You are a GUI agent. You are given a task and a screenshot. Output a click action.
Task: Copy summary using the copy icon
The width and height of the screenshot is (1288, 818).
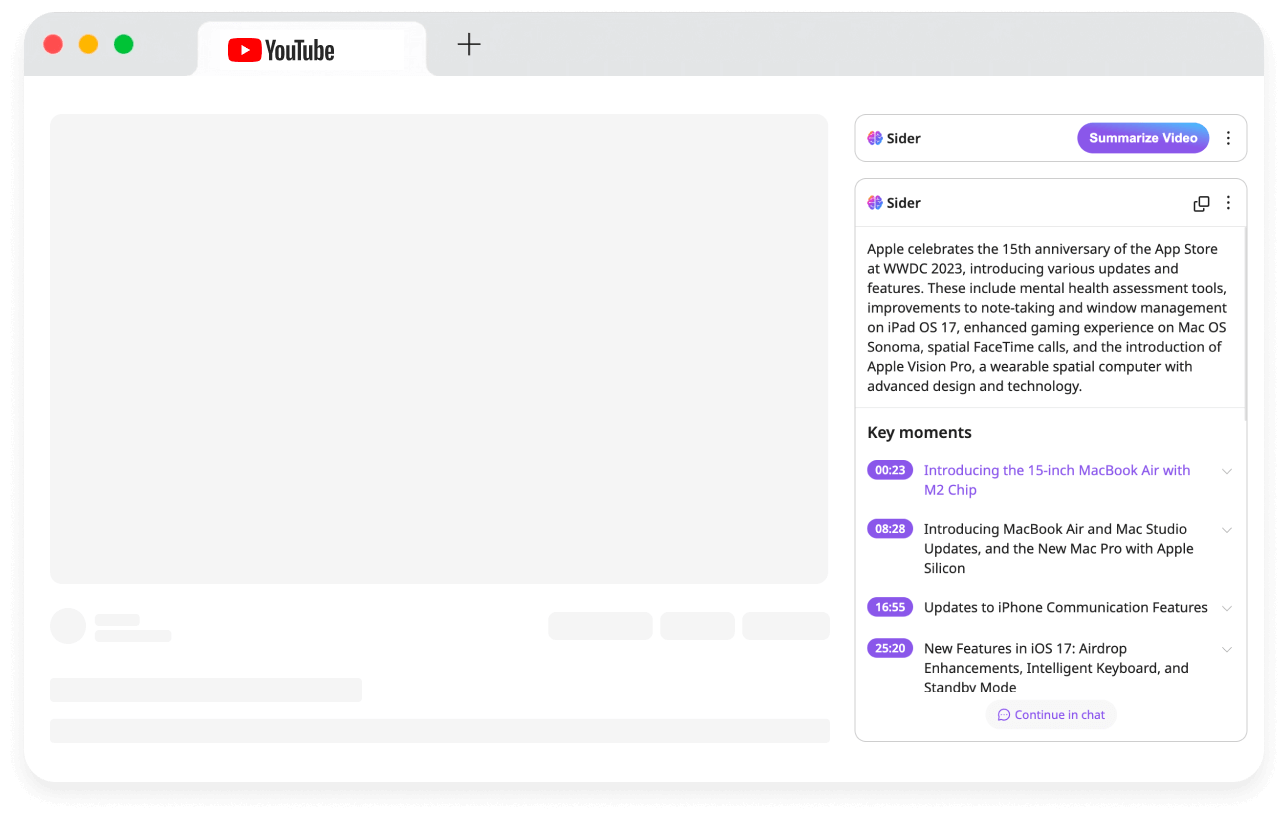[1202, 203]
